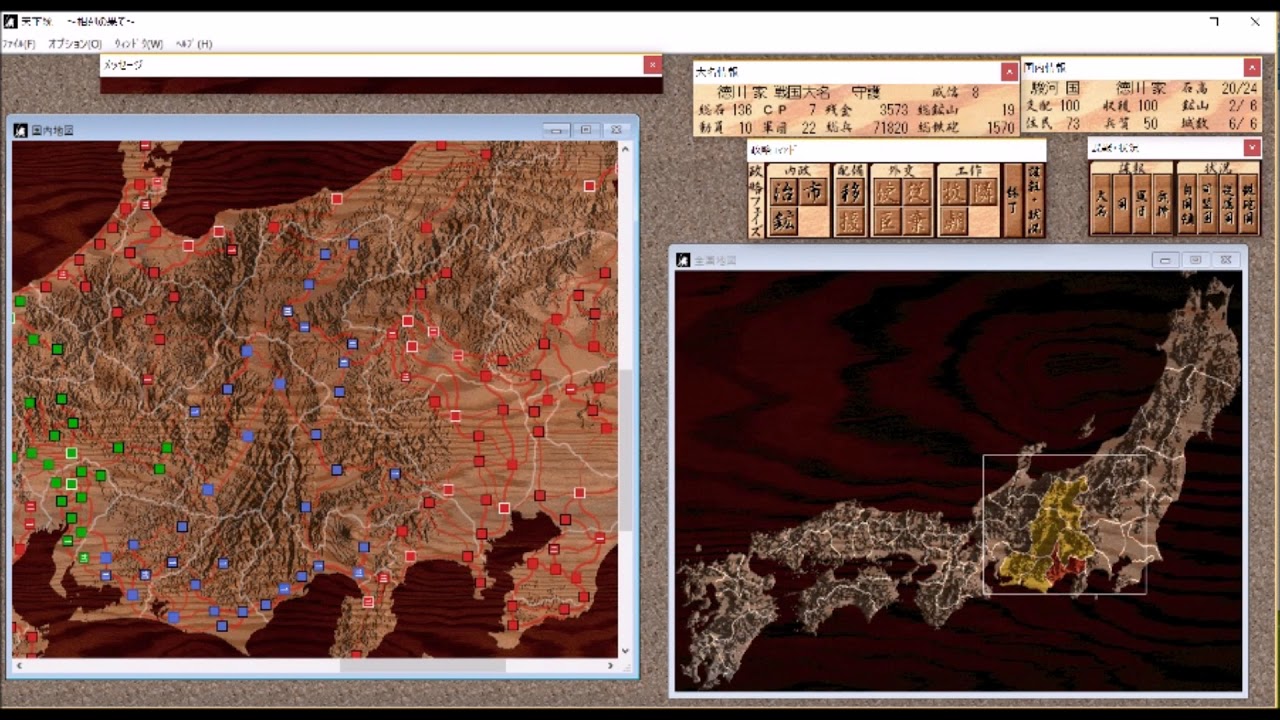The width and height of the screenshot is (1280, 720).
Task: Open the オプション(O) menu
Action: [x=75, y=44]
